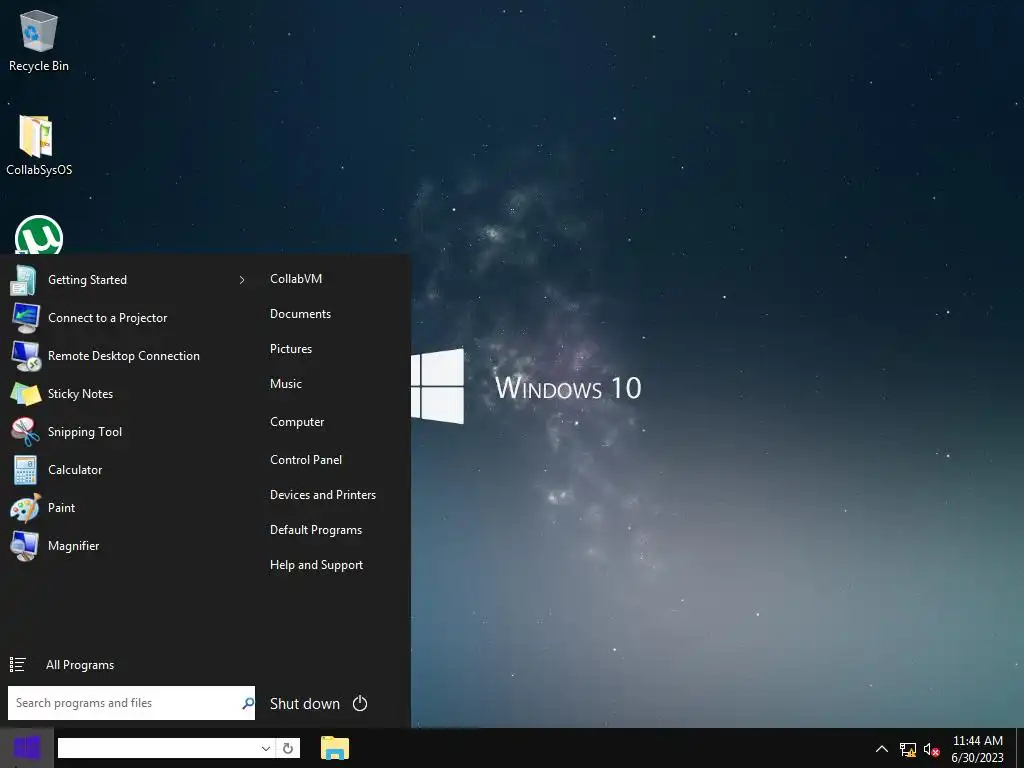
Task: Click the network tray icon
Action: pos(908,750)
